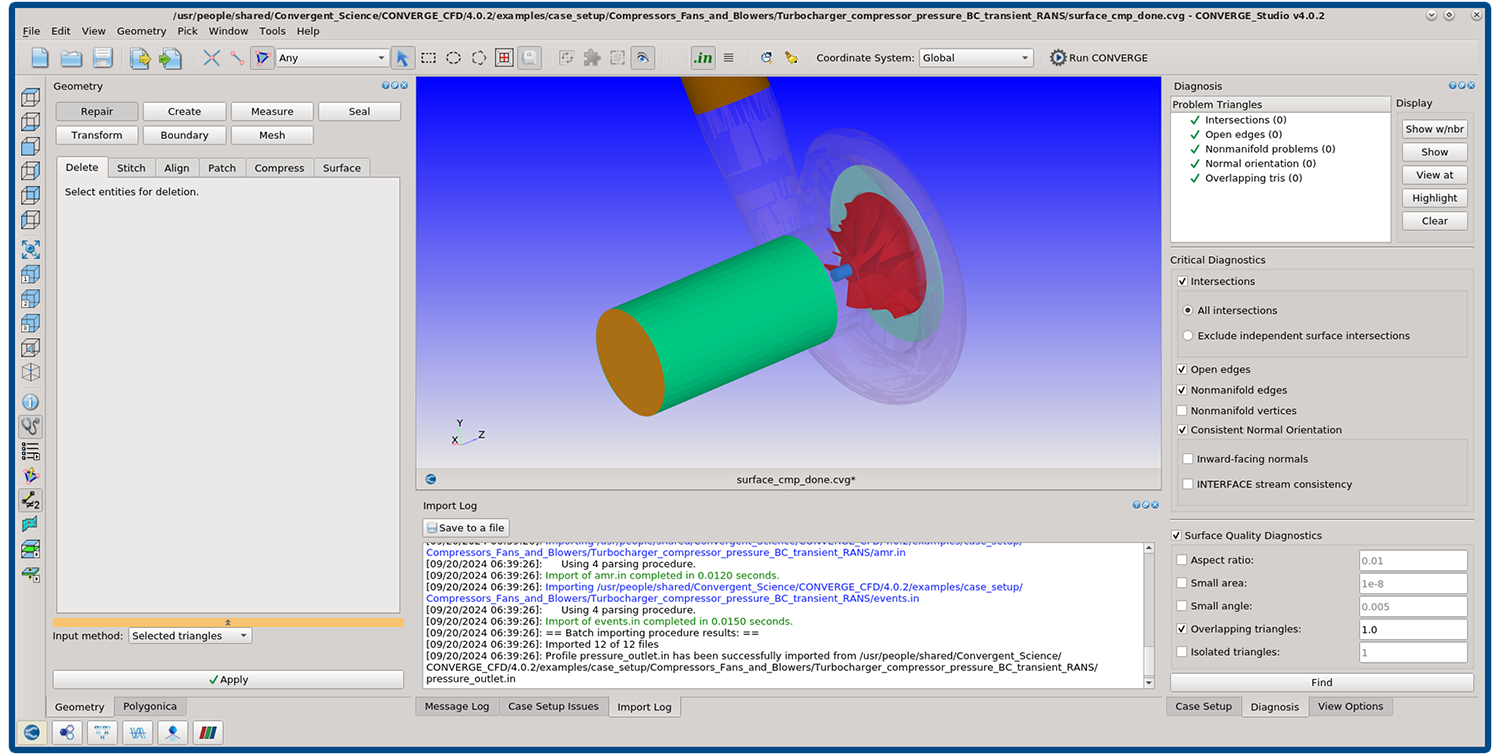Switch to the Case Setup tab
The height and width of the screenshot is (755, 1500).
pos(1203,706)
